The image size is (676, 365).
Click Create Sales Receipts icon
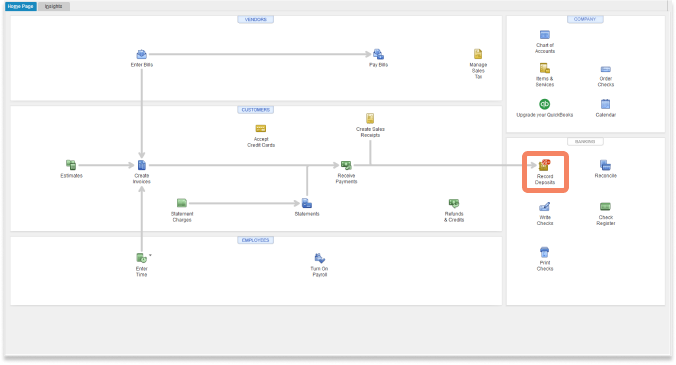[x=370, y=119]
